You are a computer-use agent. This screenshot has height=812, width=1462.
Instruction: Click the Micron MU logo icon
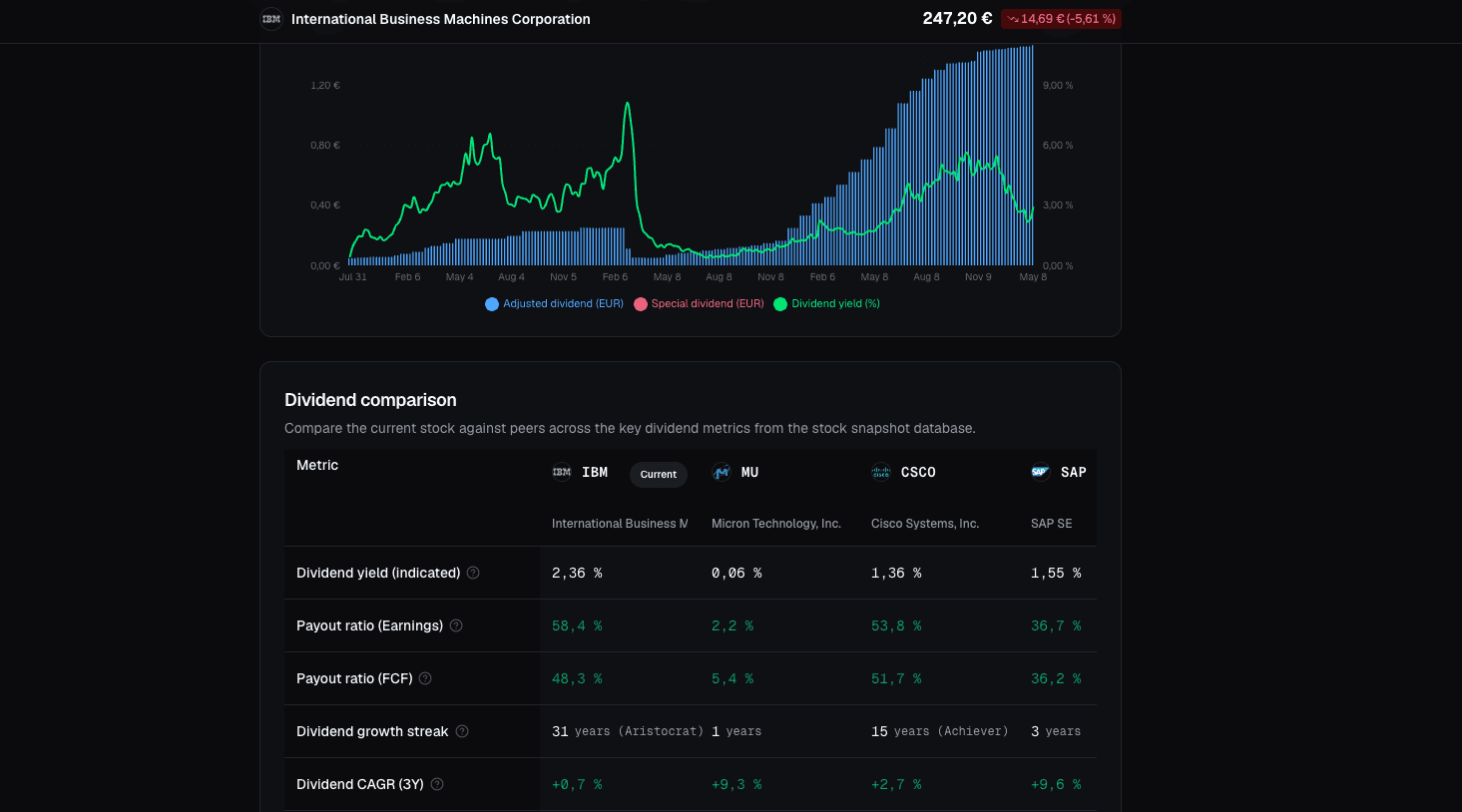coord(722,472)
